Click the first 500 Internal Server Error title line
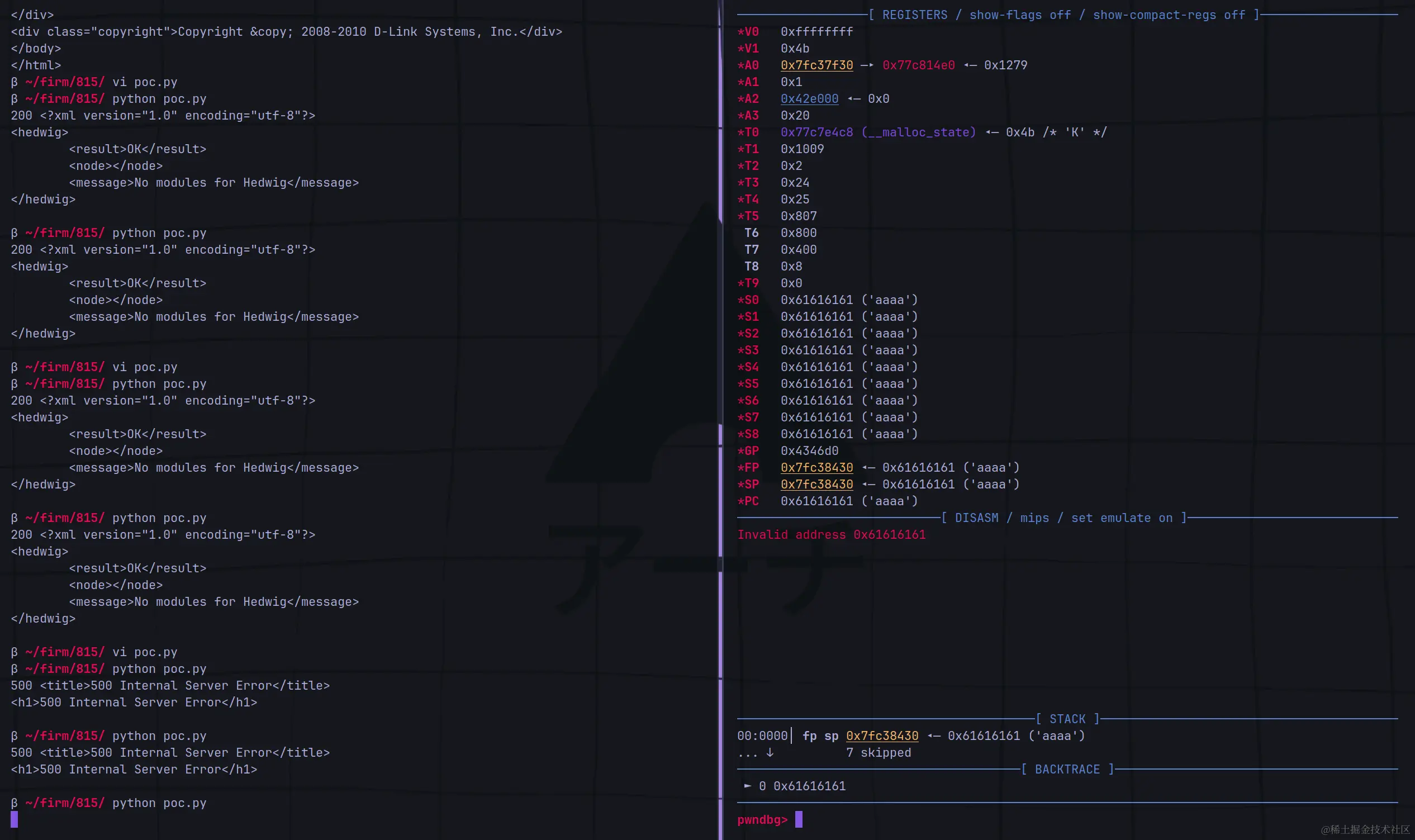This screenshot has width=1415, height=840. pyautogui.click(x=170, y=686)
